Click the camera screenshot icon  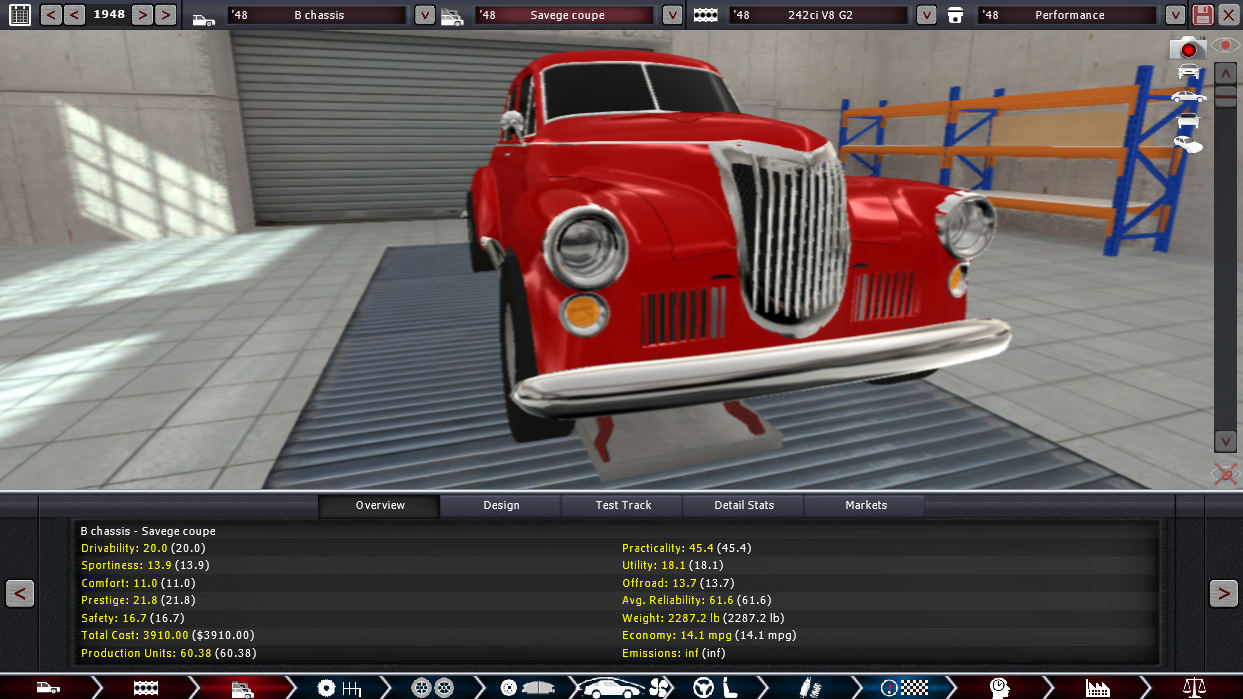click(1187, 47)
